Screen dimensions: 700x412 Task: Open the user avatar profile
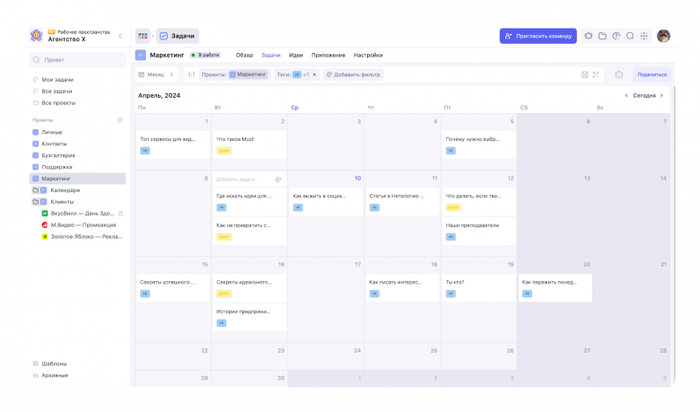[x=663, y=36]
